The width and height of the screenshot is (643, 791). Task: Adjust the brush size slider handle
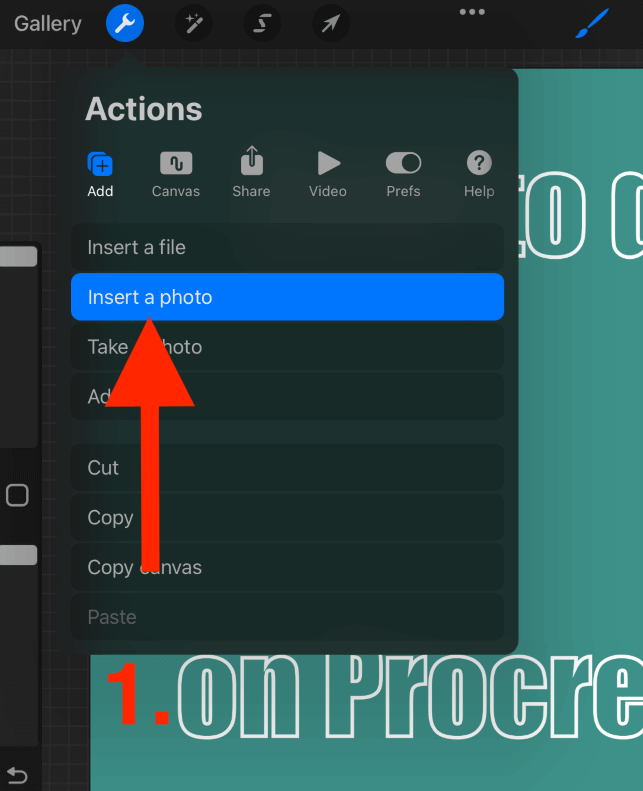click(19, 256)
